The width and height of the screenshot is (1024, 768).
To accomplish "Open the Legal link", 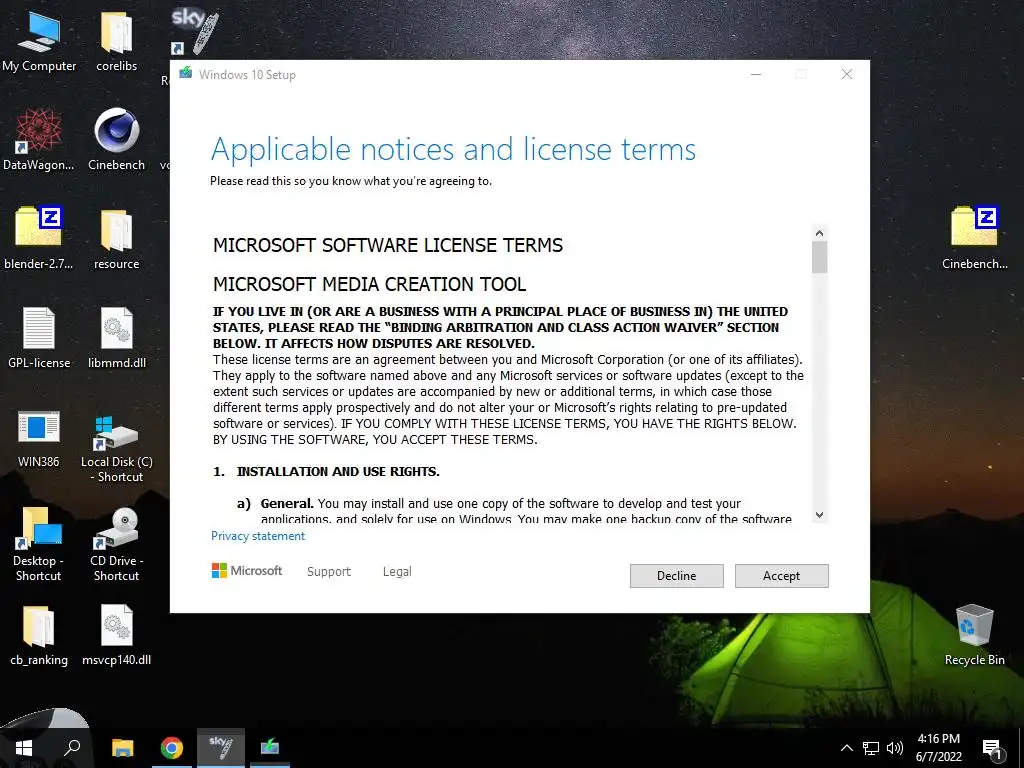I will 397,571.
